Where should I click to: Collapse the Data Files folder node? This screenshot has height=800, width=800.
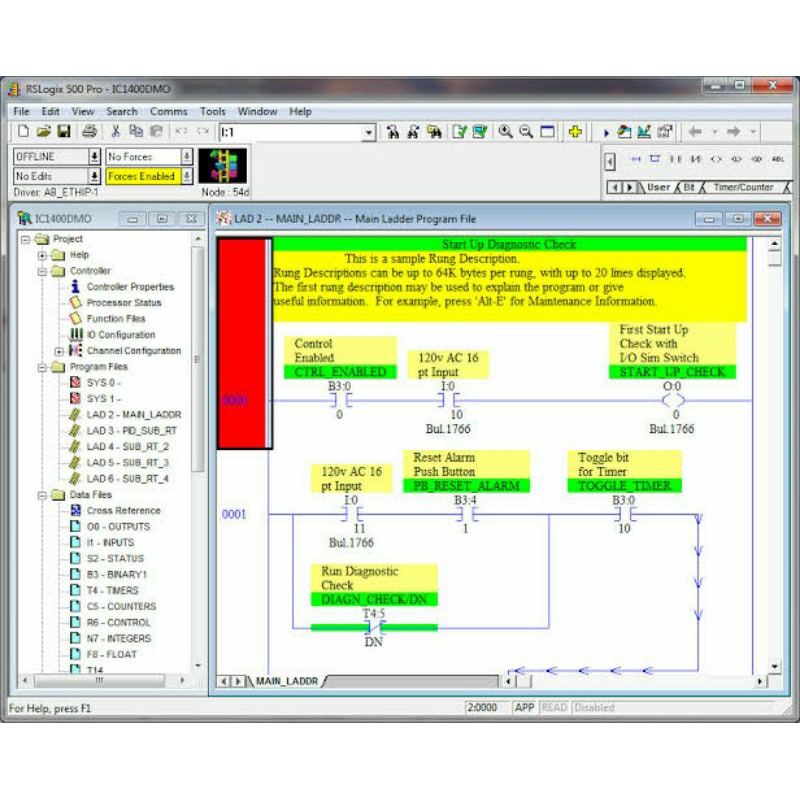pyautogui.click(x=42, y=495)
